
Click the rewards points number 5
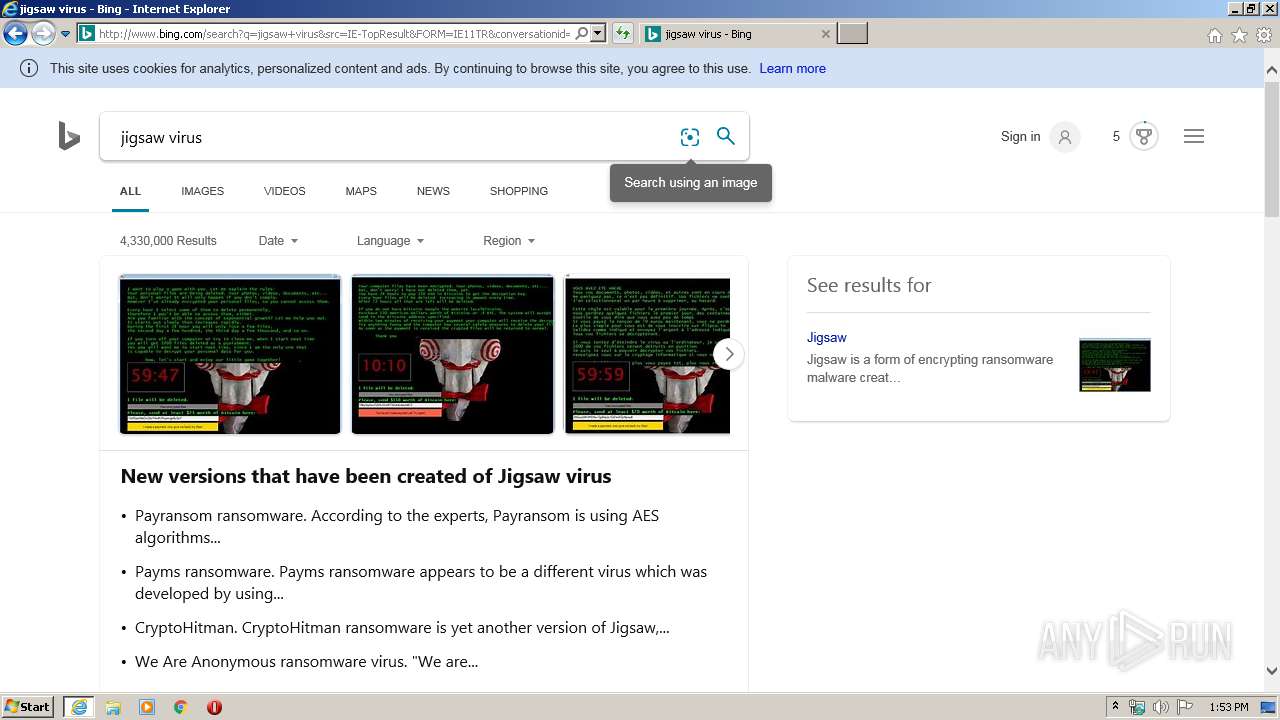[x=1116, y=137]
